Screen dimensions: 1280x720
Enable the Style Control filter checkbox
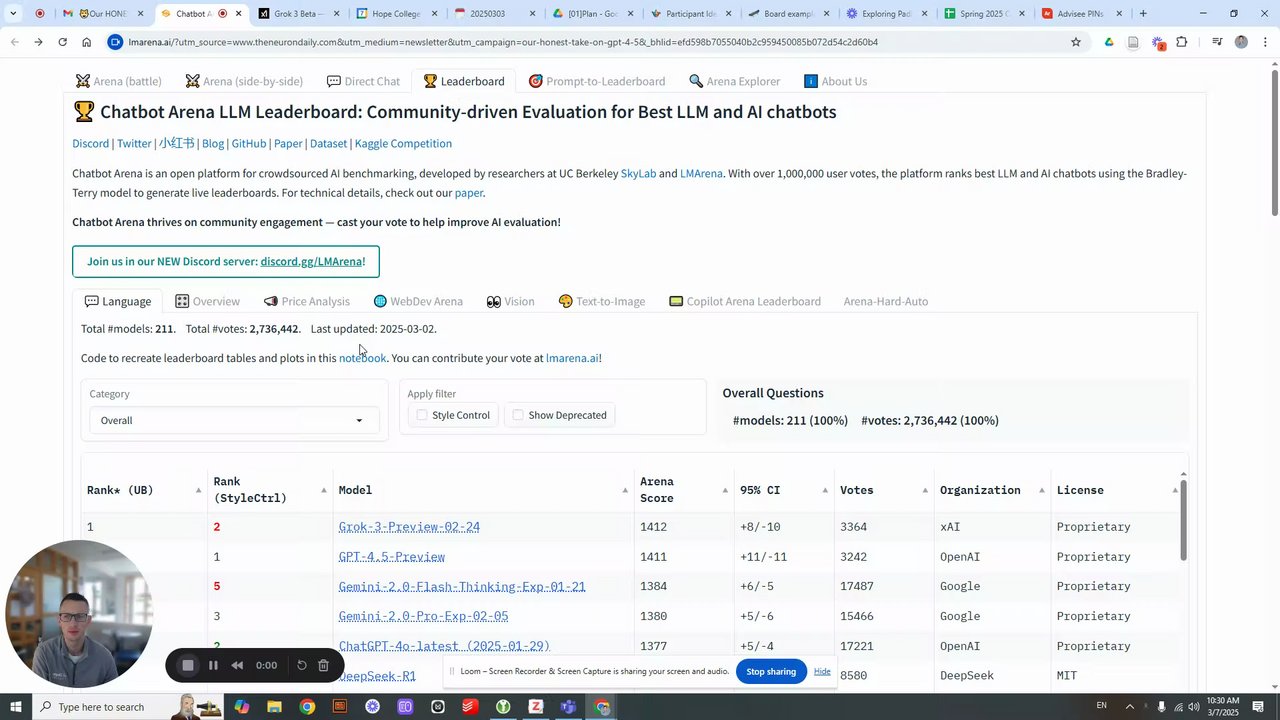(422, 415)
